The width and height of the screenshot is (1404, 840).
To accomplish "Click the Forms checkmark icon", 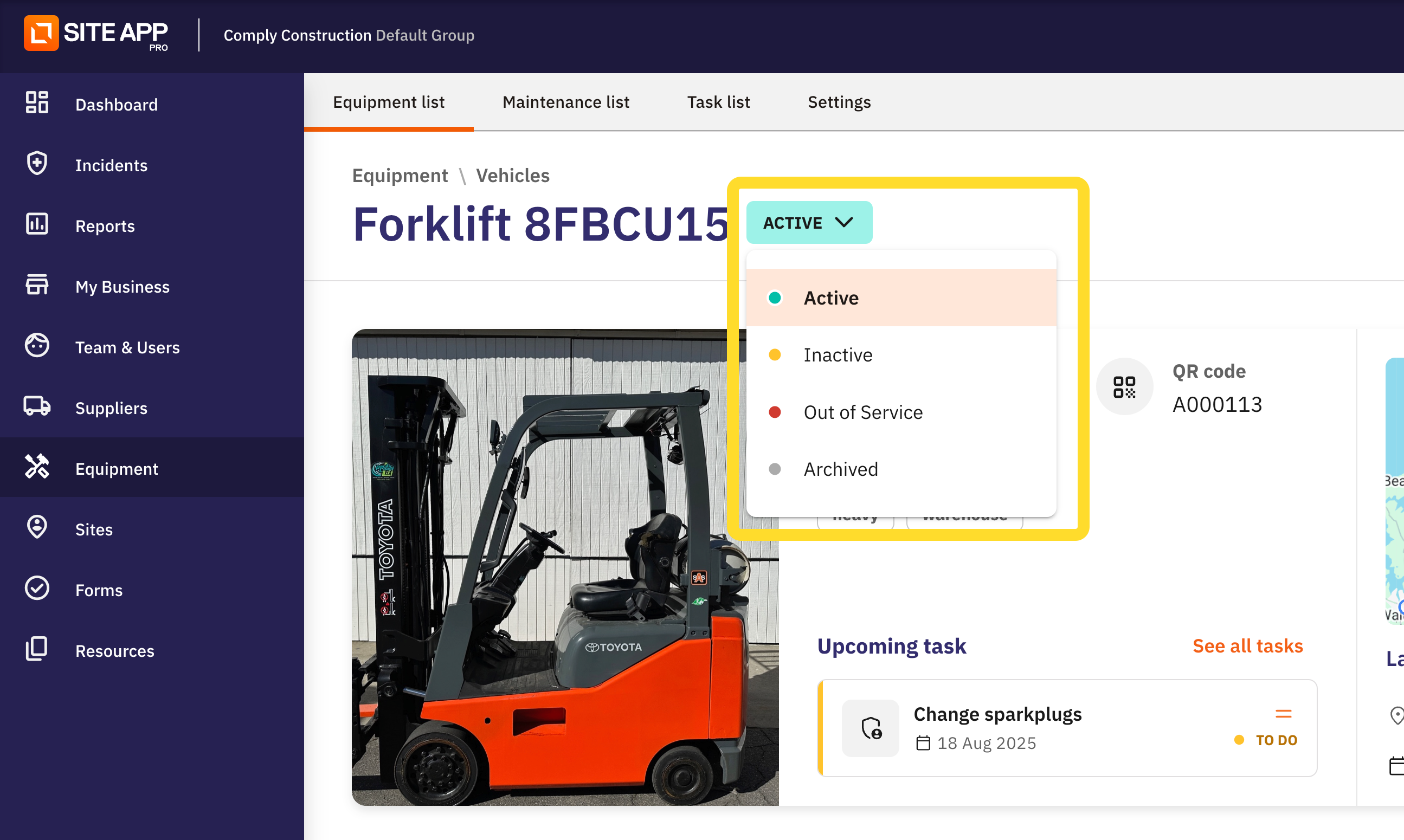I will click(37, 588).
